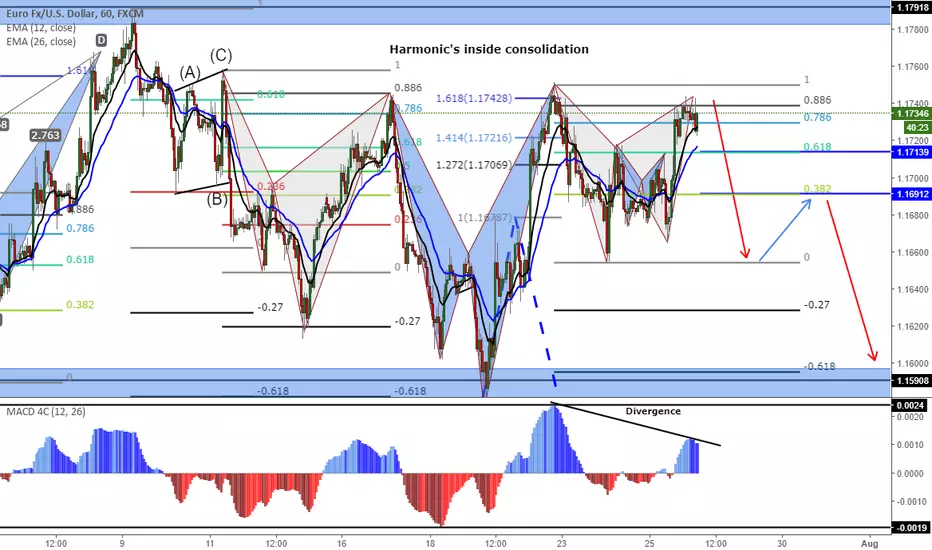Click the 1.16200 price scale value
932x550 pixels.
(913, 326)
